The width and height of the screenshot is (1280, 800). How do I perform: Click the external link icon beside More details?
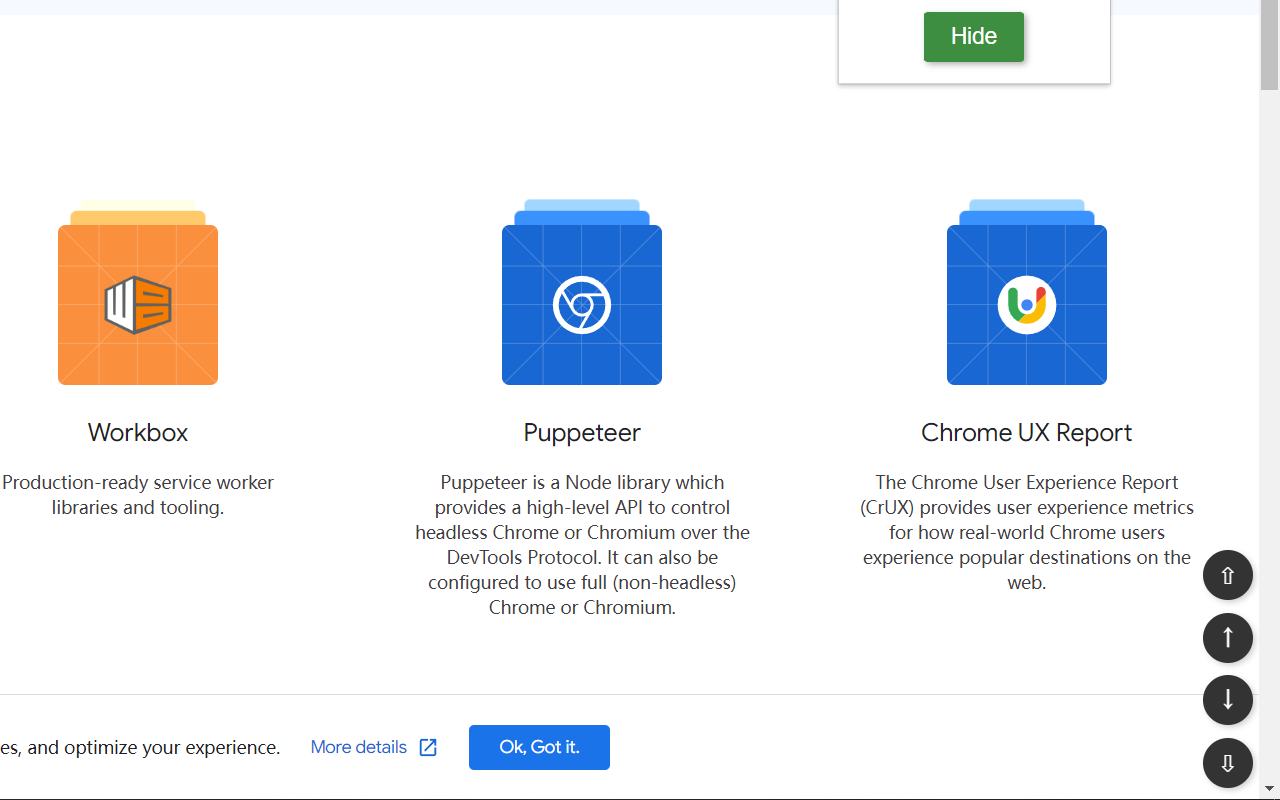tap(428, 748)
